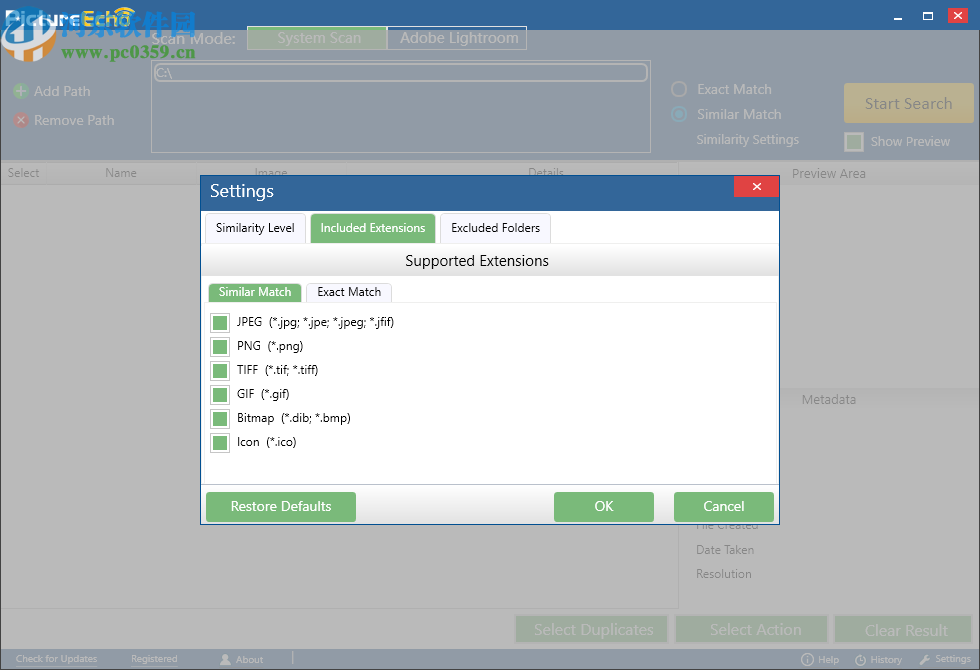The width and height of the screenshot is (980, 670).
Task: Maximize the PictureEcho window
Action: 928,16
